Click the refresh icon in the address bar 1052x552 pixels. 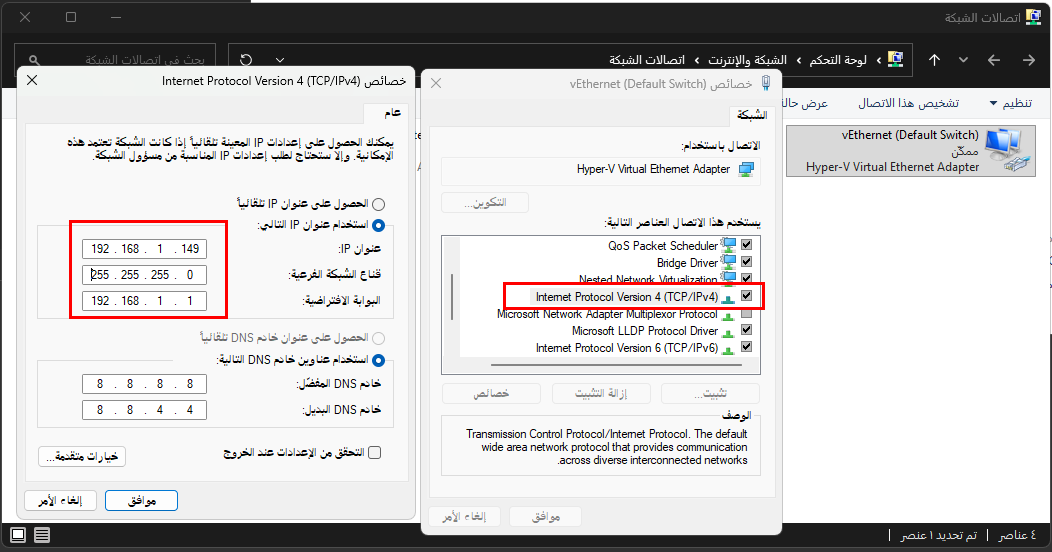(x=246, y=60)
